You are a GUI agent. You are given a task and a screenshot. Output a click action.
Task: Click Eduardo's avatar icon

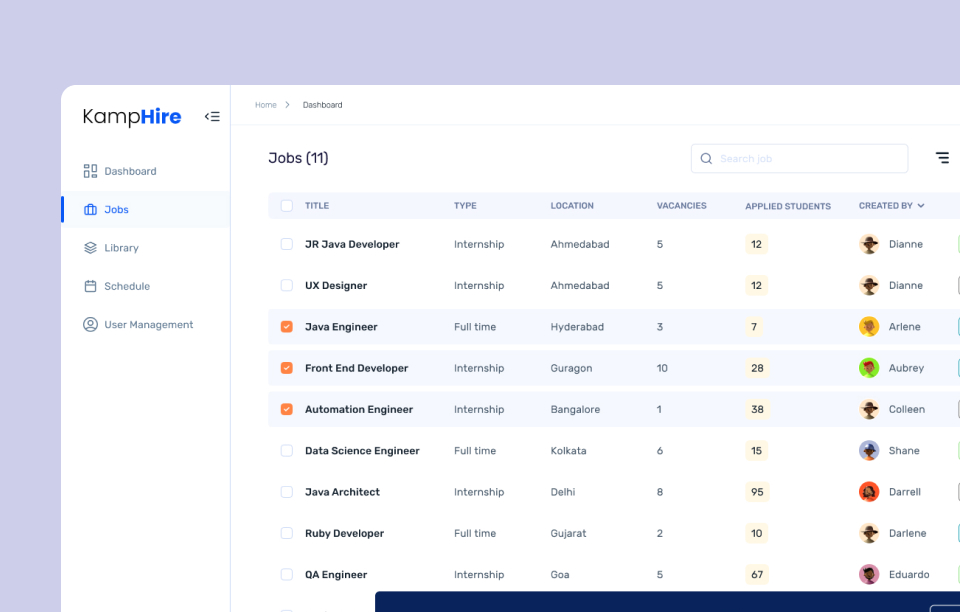pyautogui.click(x=869, y=575)
